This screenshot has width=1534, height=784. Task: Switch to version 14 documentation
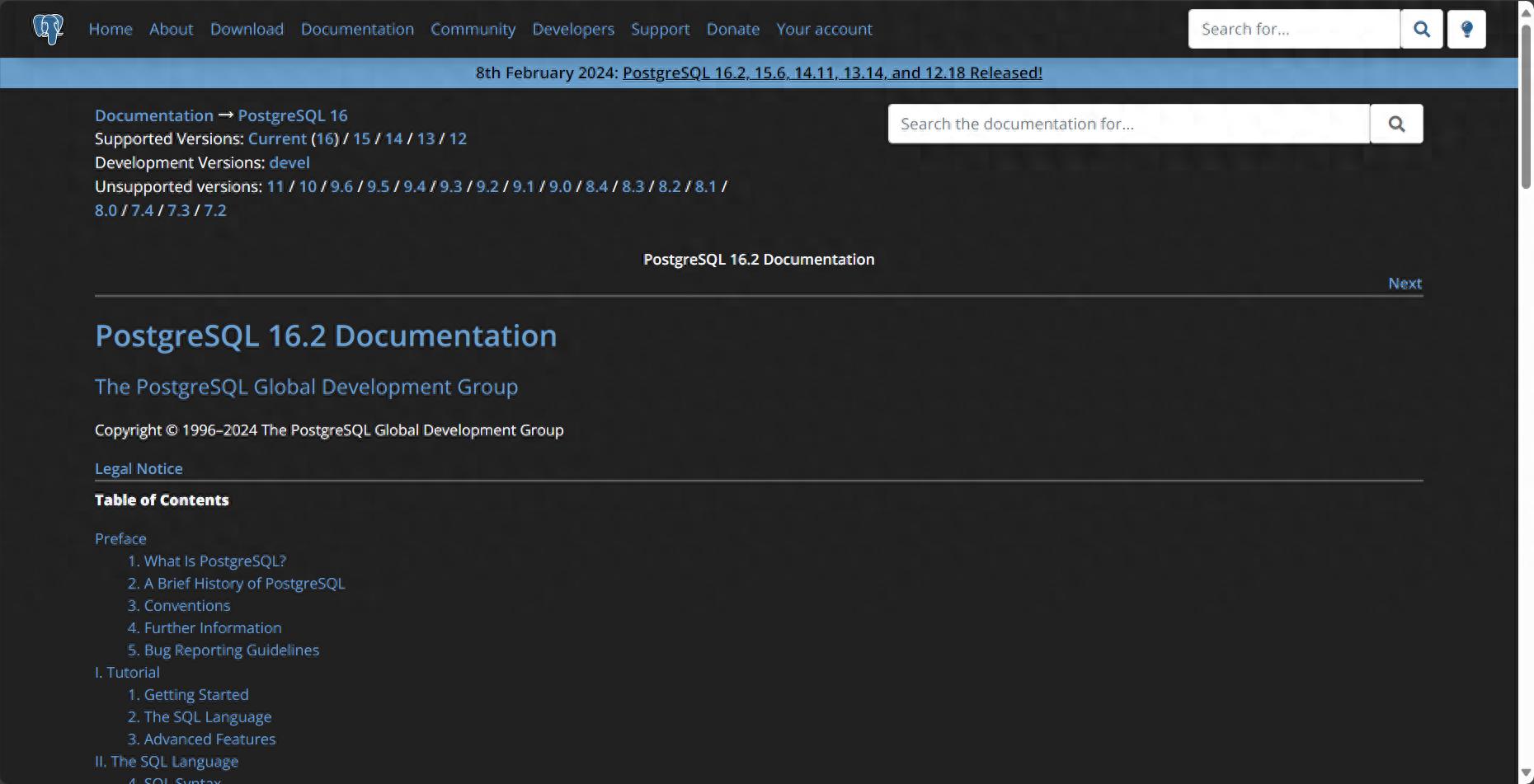(x=393, y=138)
